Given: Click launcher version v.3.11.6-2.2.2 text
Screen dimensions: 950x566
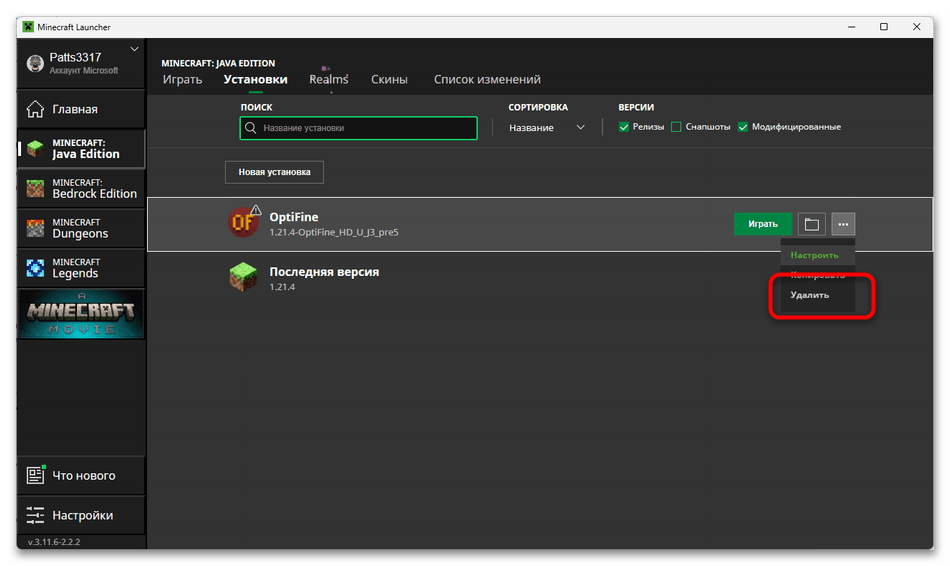Looking at the screenshot, I should pyautogui.click(x=54, y=542).
